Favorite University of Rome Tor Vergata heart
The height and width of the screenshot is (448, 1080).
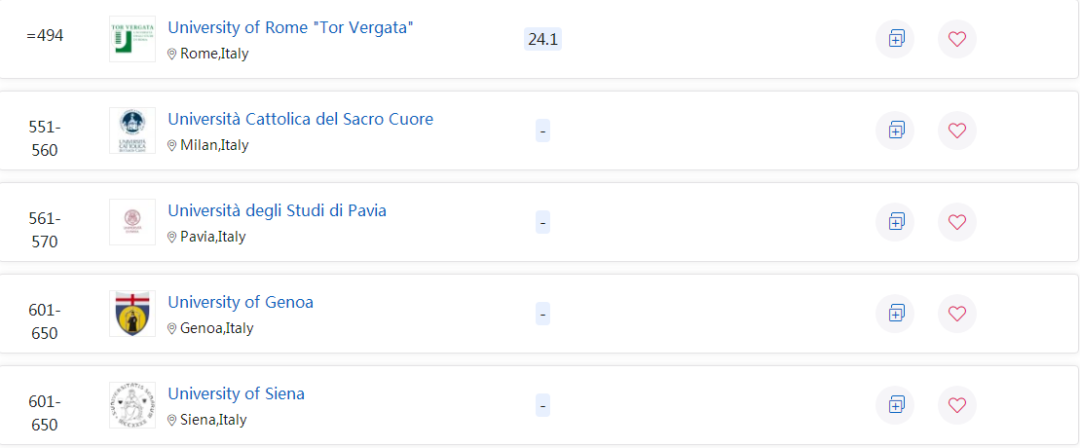click(957, 39)
